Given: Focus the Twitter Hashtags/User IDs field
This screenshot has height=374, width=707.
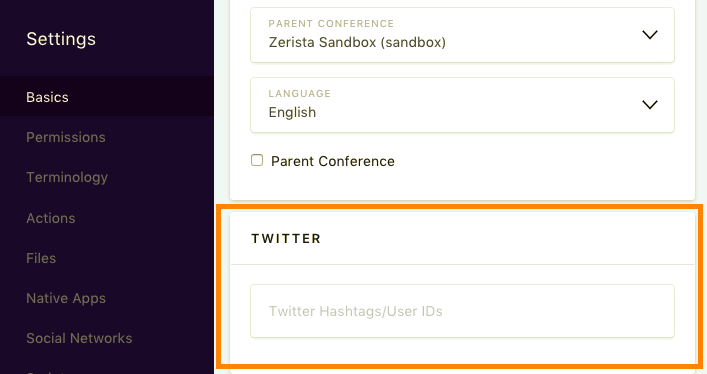Looking at the screenshot, I should [x=462, y=311].
